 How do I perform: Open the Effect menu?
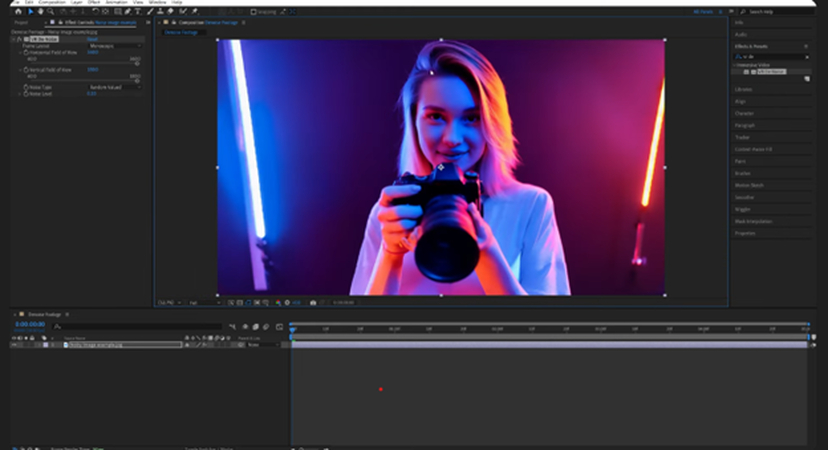[93, 2]
